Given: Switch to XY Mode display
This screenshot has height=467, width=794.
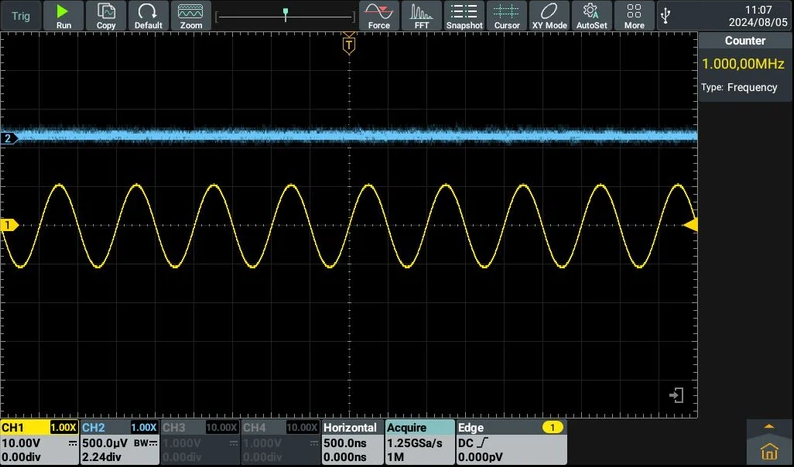Looking at the screenshot, I should tap(549, 15).
